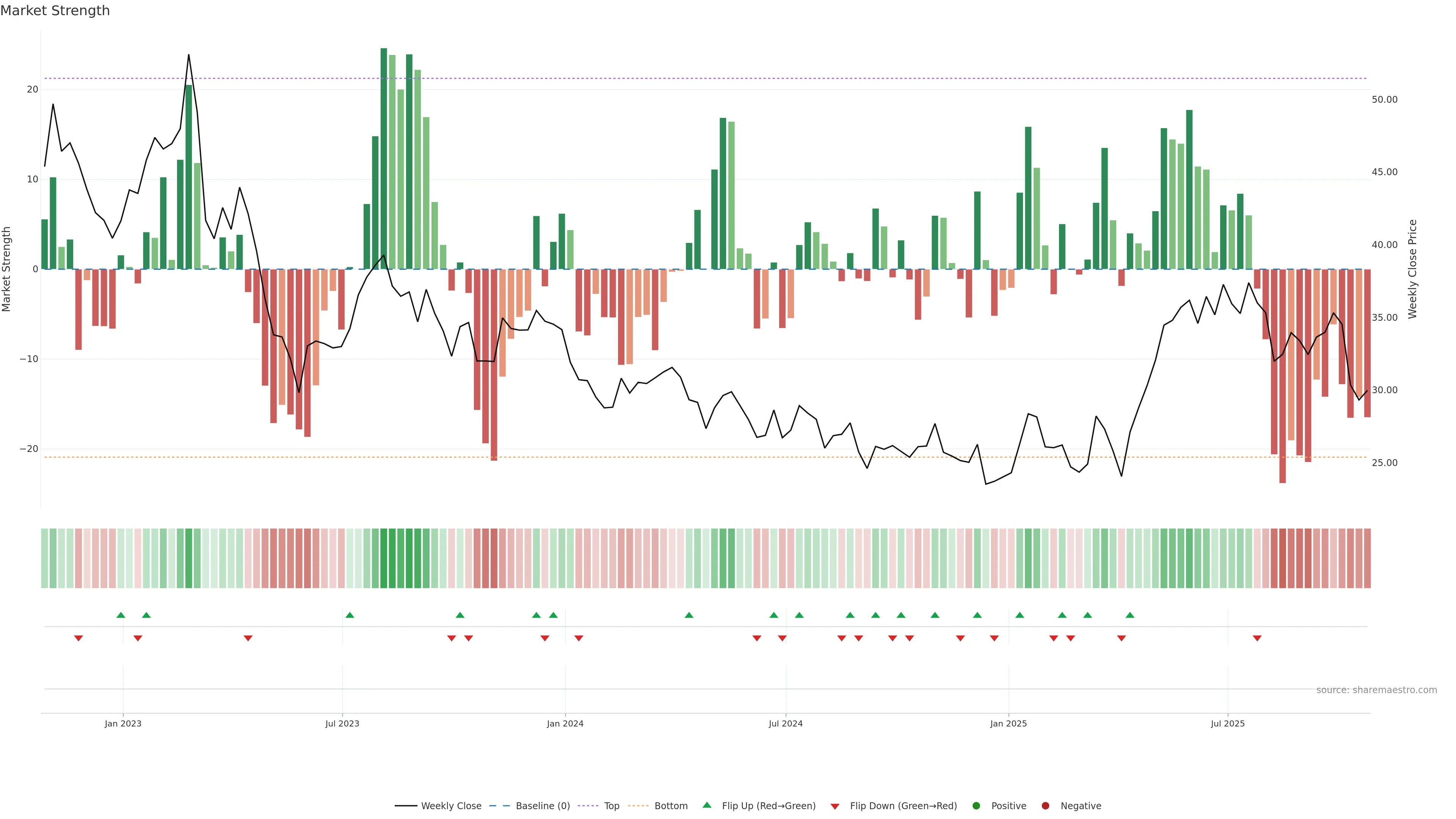Toggle Weekly Close legend entry
The height and width of the screenshot is (819, 1456).
(x=450, y=806)
